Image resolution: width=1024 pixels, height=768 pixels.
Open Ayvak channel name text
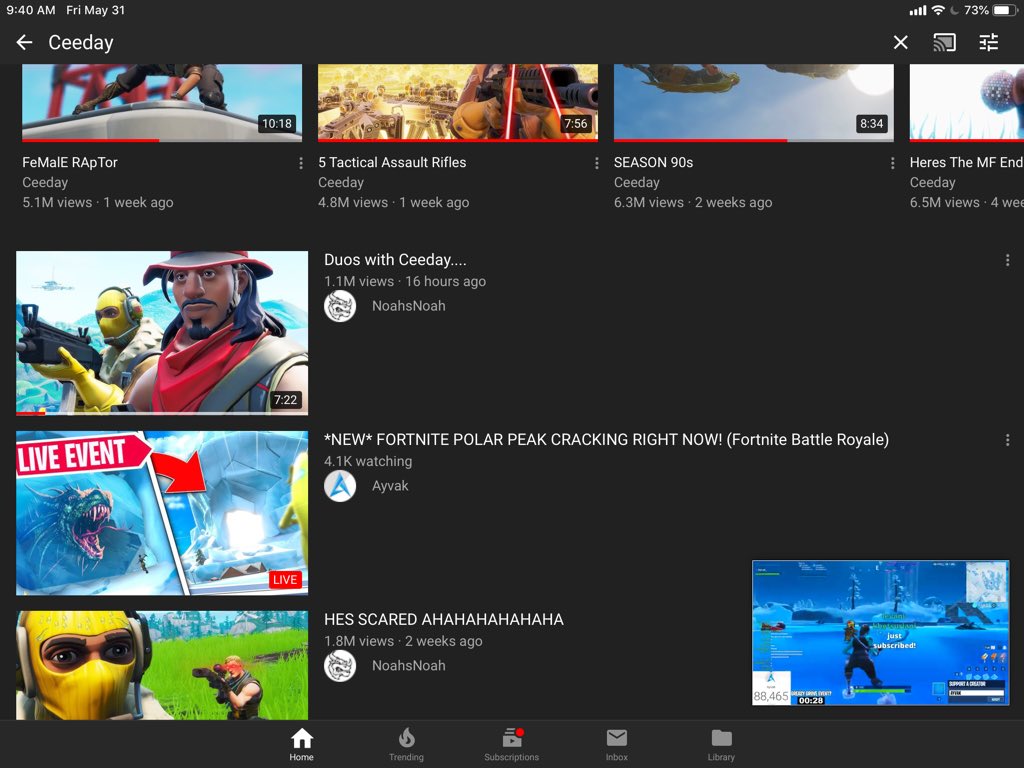click(390, 486)
